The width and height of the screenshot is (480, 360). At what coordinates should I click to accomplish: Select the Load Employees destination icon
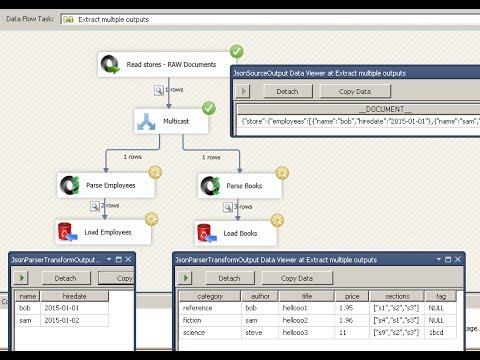point(67,232)
